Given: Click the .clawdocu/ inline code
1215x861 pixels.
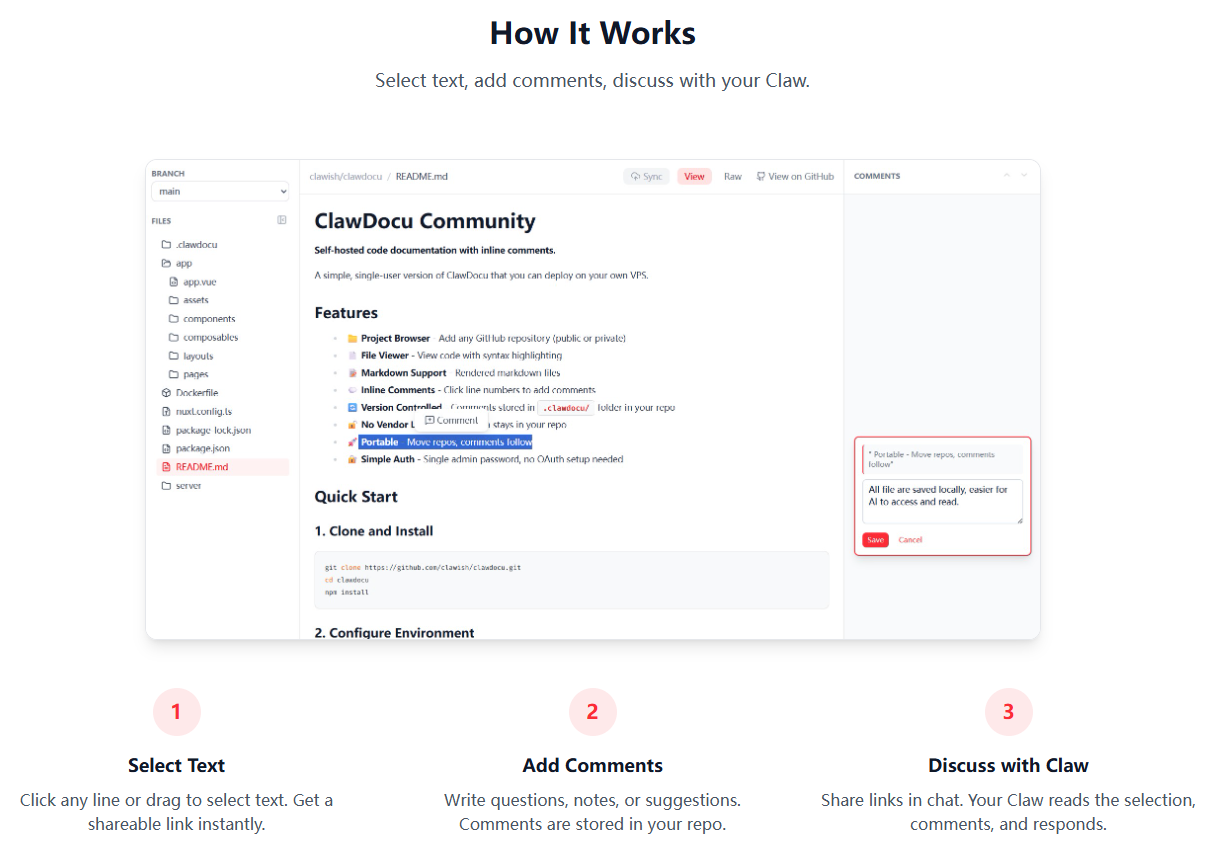Looking at the screenshot, I should [567, 408].
